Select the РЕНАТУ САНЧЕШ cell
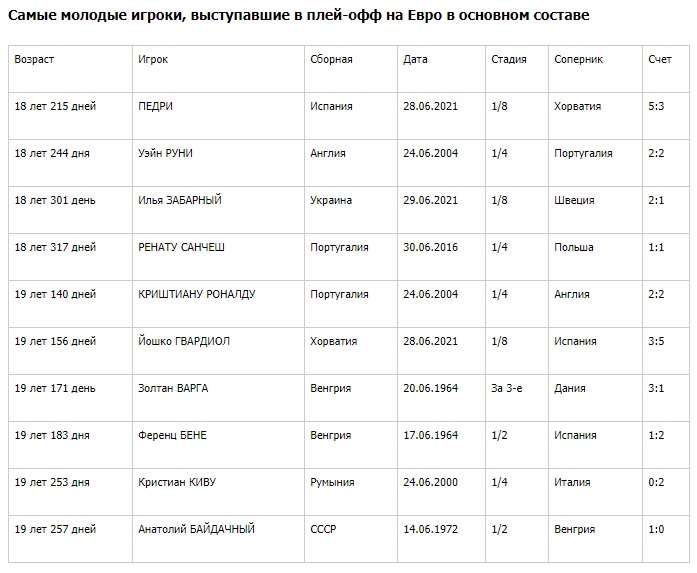 [x=183, y=248]
